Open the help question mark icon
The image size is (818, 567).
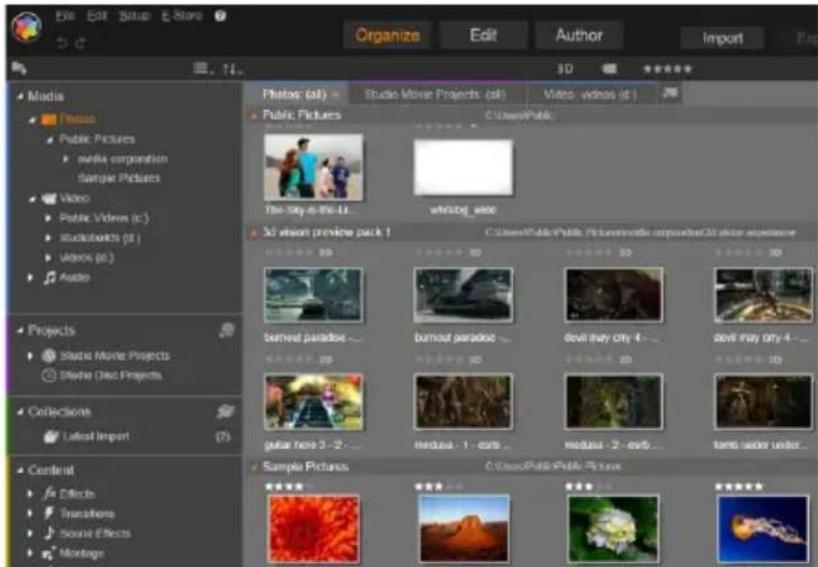pos(220,16)
